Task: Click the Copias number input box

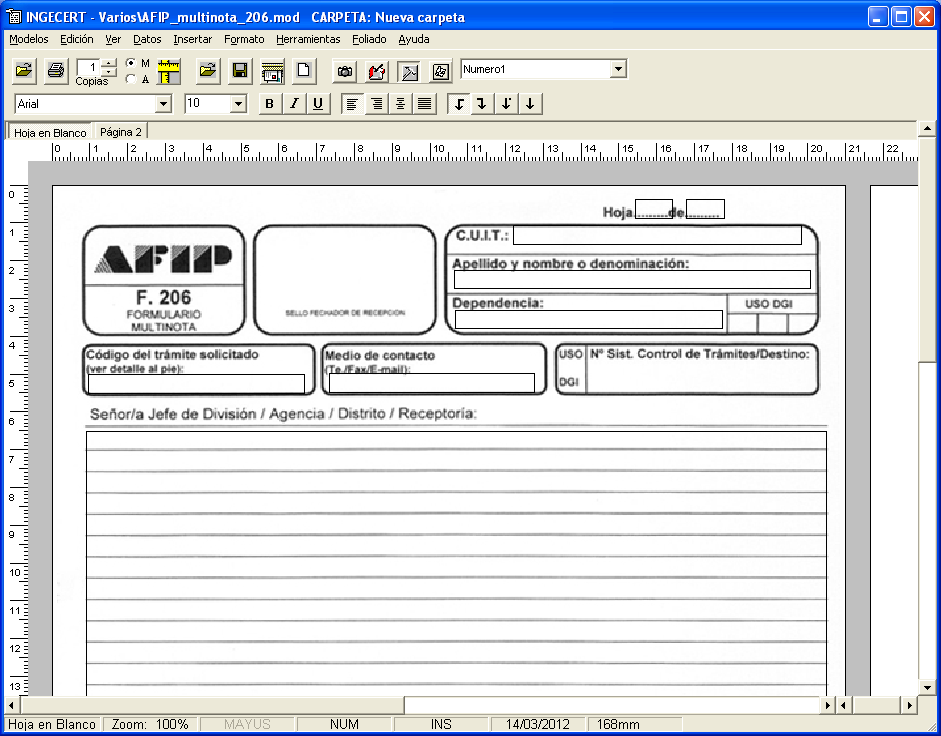Action: tap(89, 67)
